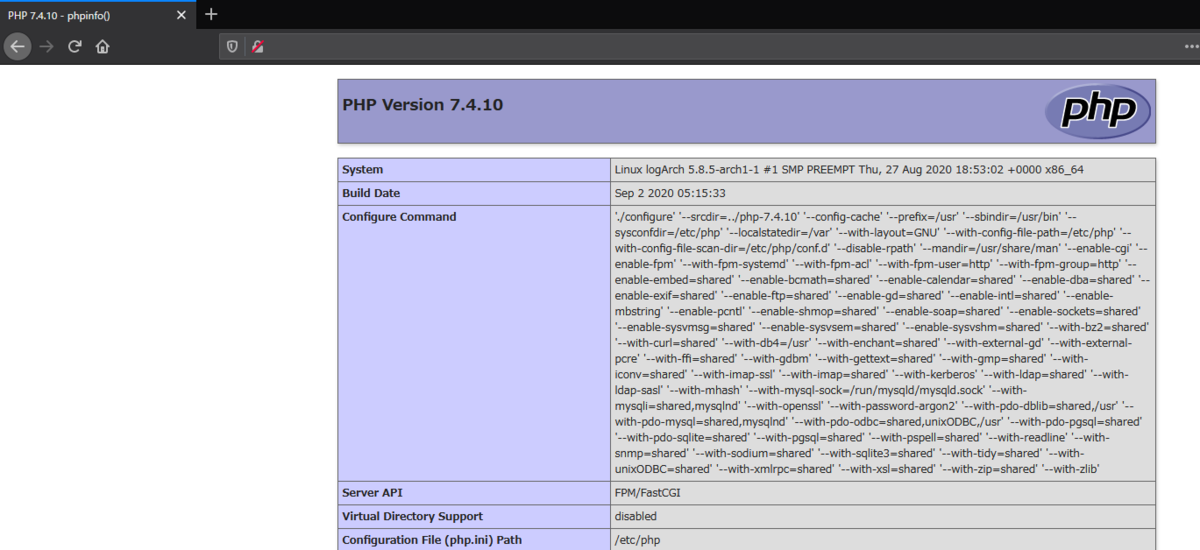Select the Configure Command label

click(x=399, y=217)
